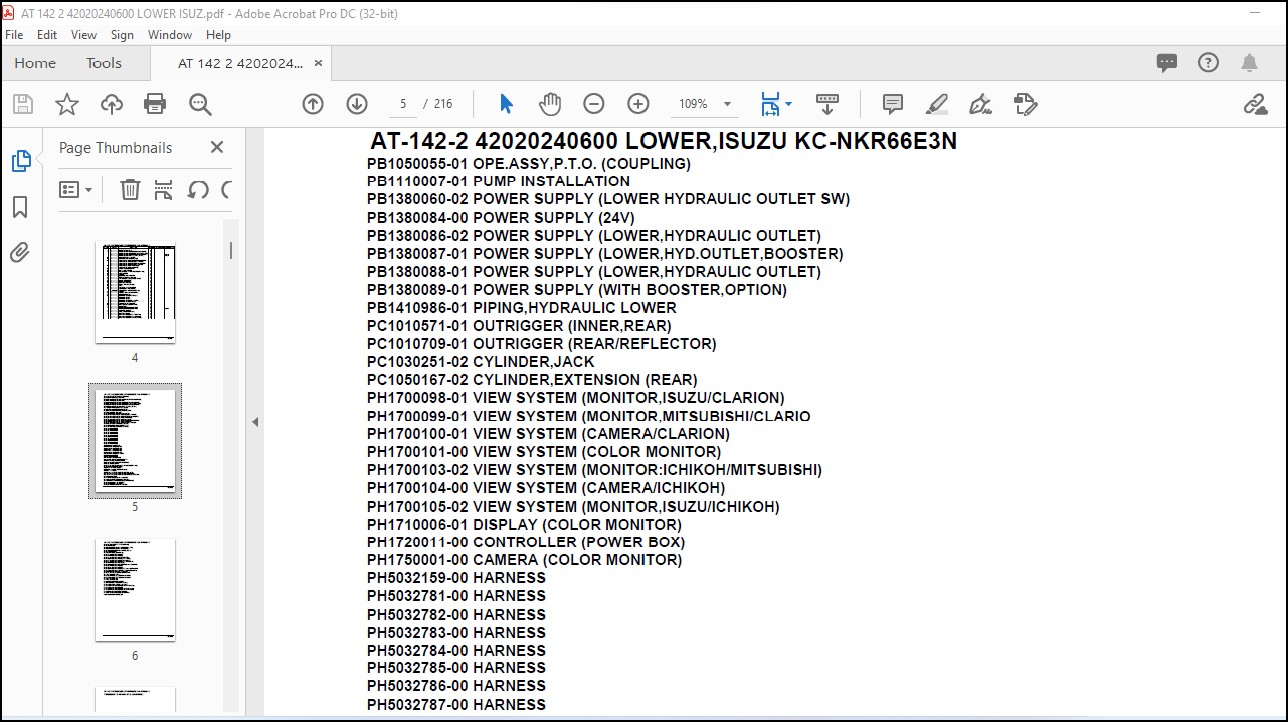Switch to the Tools tab
Image resolution: width=1288 pixels, height=722 pixels.
(104, 63)
